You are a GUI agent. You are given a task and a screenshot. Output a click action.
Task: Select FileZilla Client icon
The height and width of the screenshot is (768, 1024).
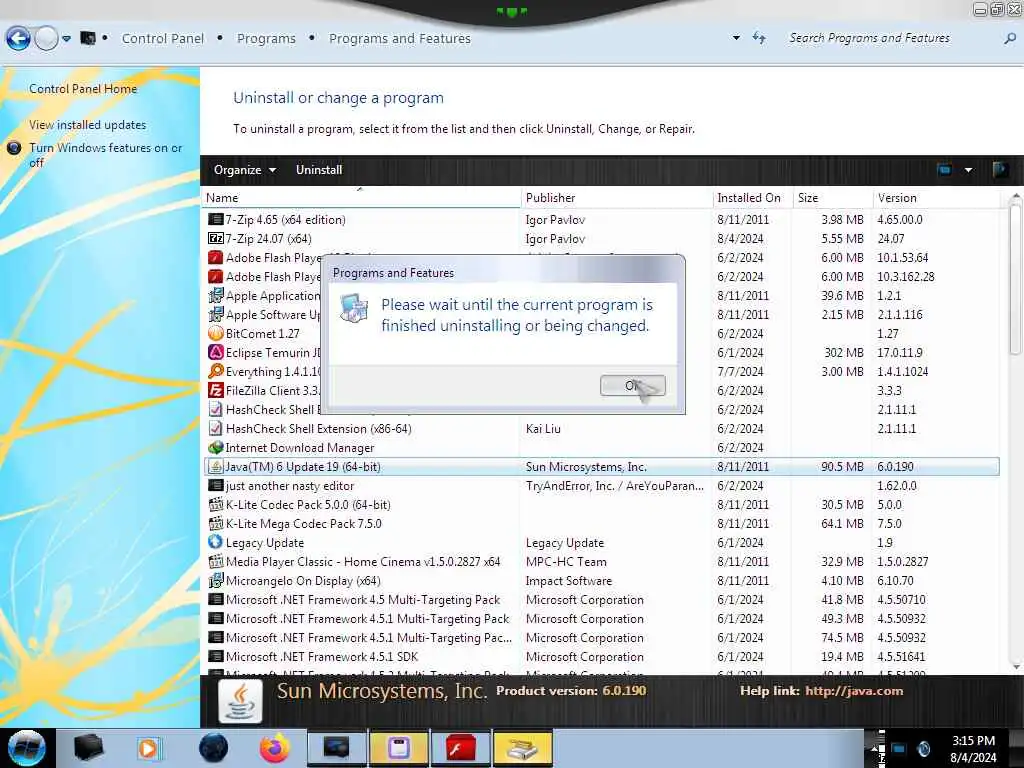[x=216, y=390]
